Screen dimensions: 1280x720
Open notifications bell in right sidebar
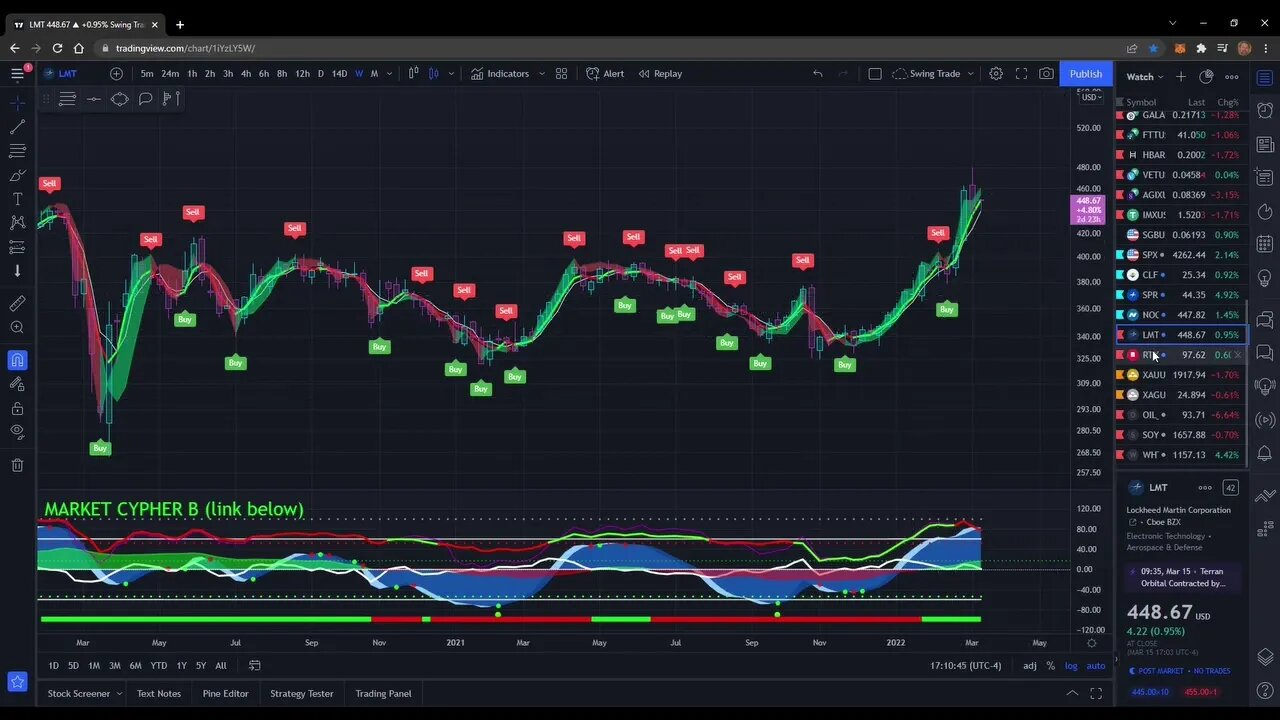pyautogui.click(x=1265, y=453)
